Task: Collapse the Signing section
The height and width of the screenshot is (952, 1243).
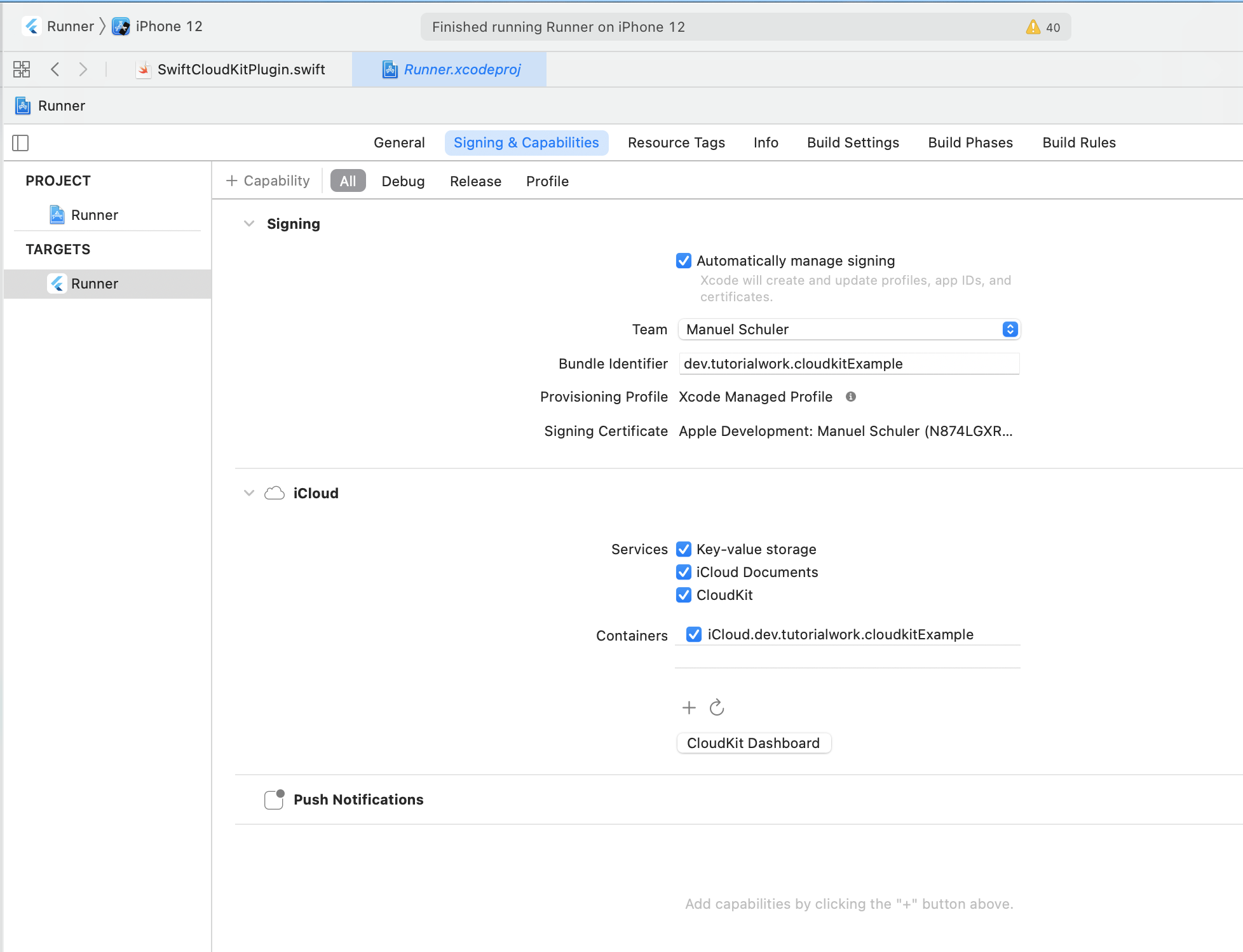Action: 249,224
